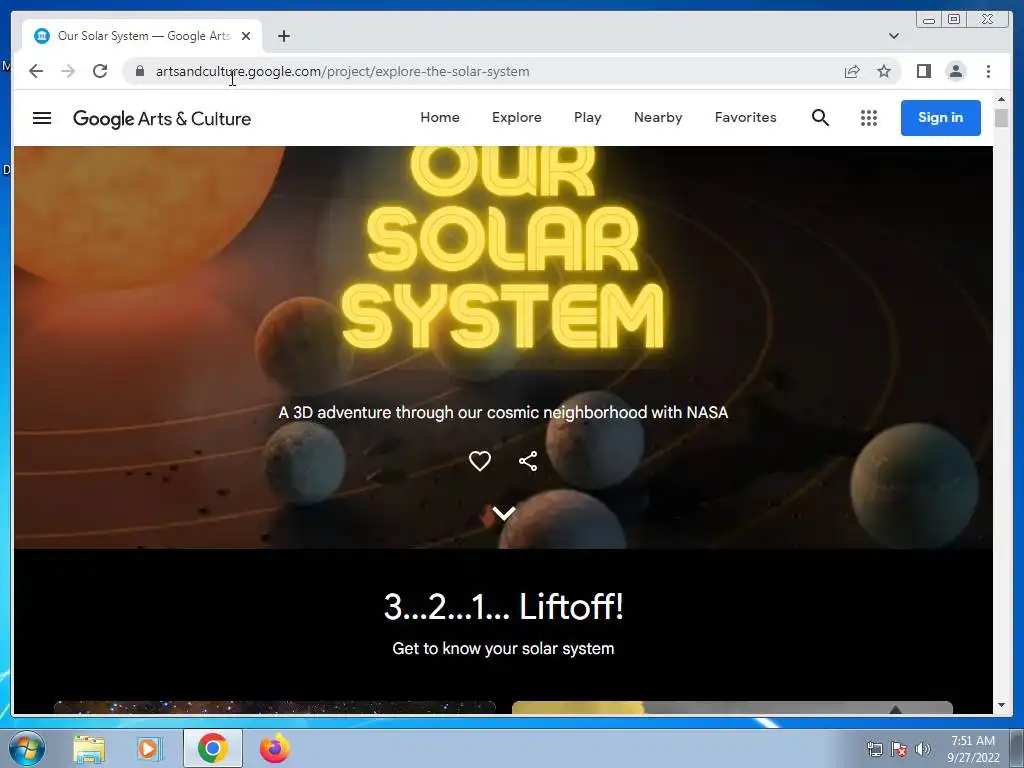The width and height of the screenshot is (1024, 768).
Task: Open the Favorites section
Action: coord(745,118)
